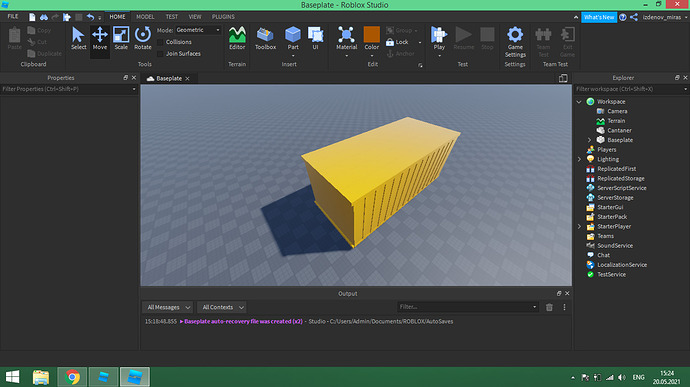690x387 pixels.
Task: Expand the Lighting node
Action: pyautogui.click(x=579, y=159)
